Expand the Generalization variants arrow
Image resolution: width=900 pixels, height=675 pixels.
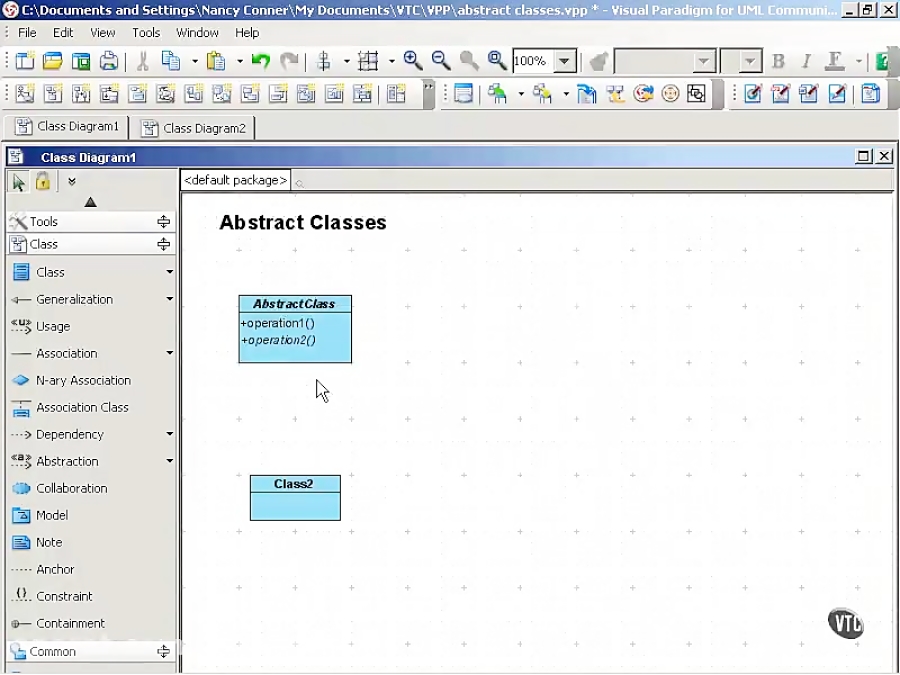(x=169, y=299)
